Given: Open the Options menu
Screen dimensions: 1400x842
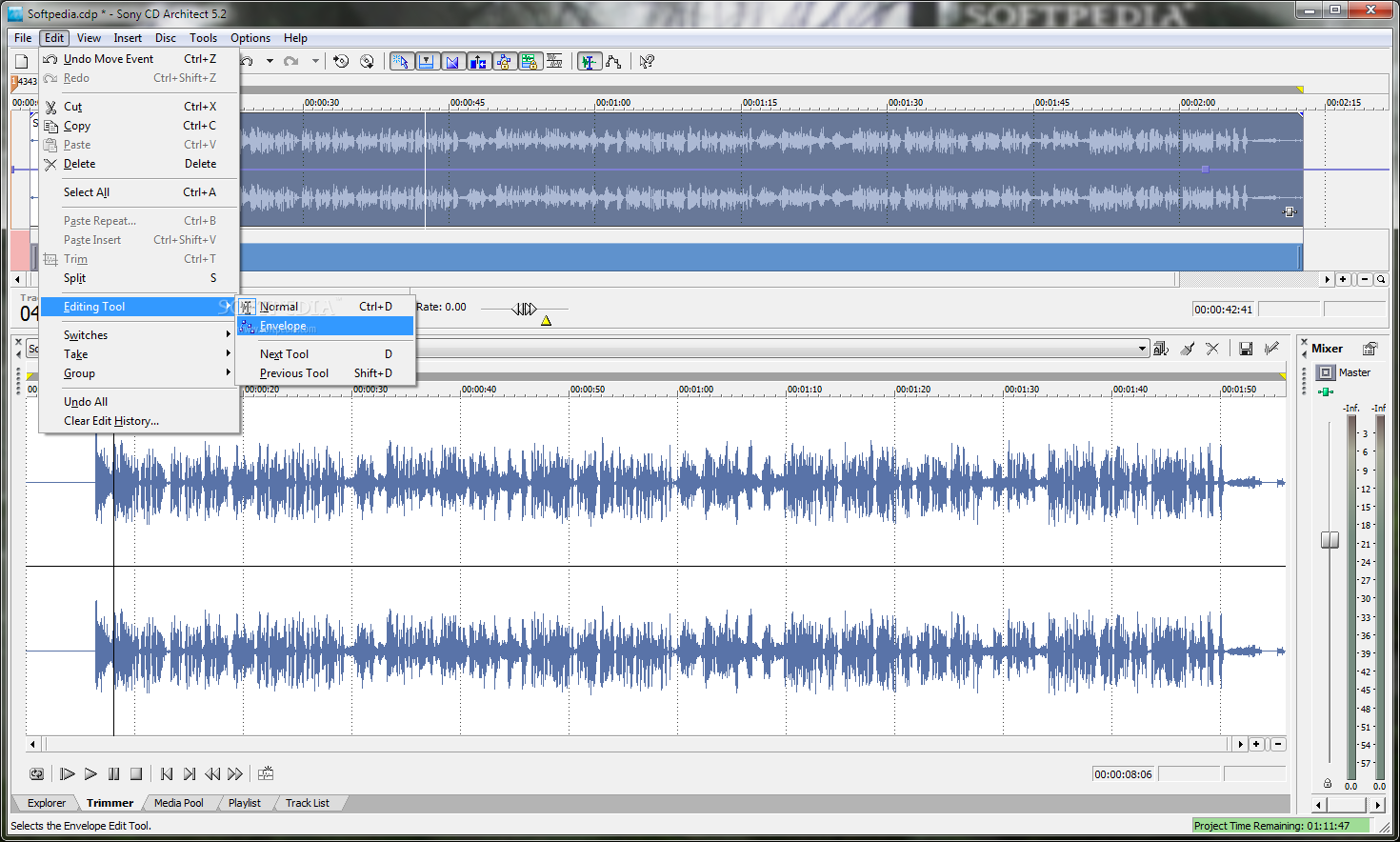Looking at the screenshot, I should coord(250,38).
